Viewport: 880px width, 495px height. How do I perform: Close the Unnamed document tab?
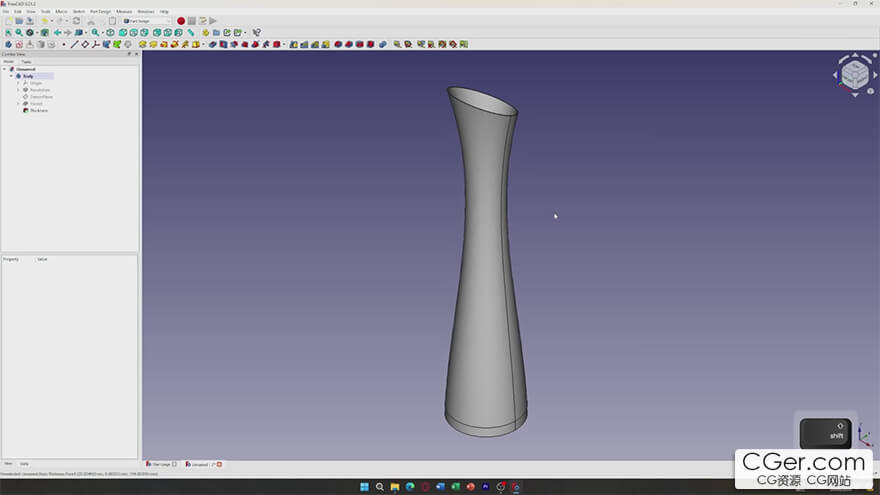click(x=219, y=464)
